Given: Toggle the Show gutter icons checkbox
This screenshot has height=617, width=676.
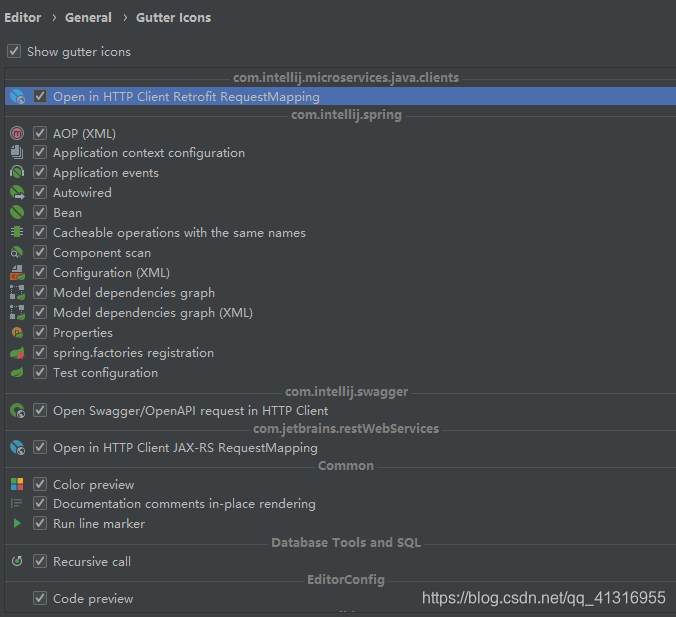Looking at the screenshot, I should 14,51.
